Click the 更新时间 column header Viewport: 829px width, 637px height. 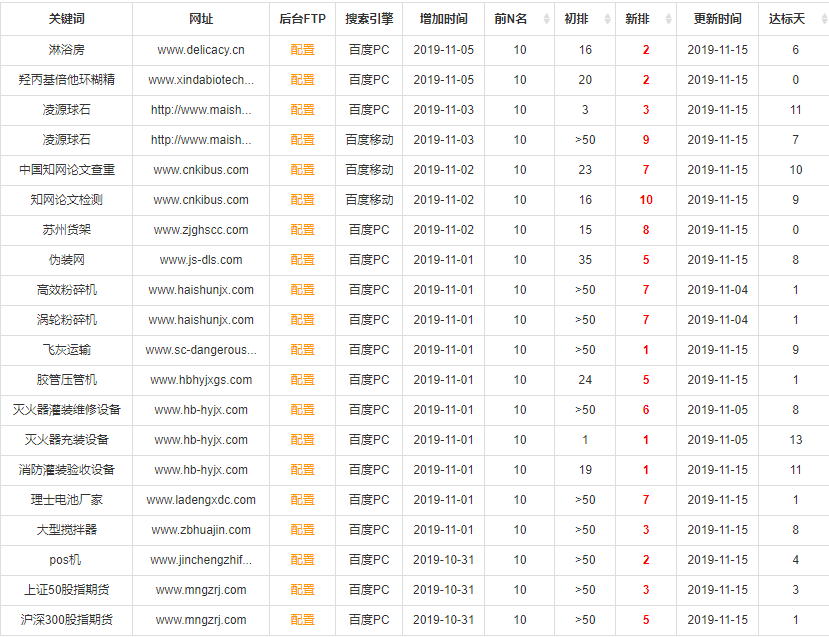point(717,19)
